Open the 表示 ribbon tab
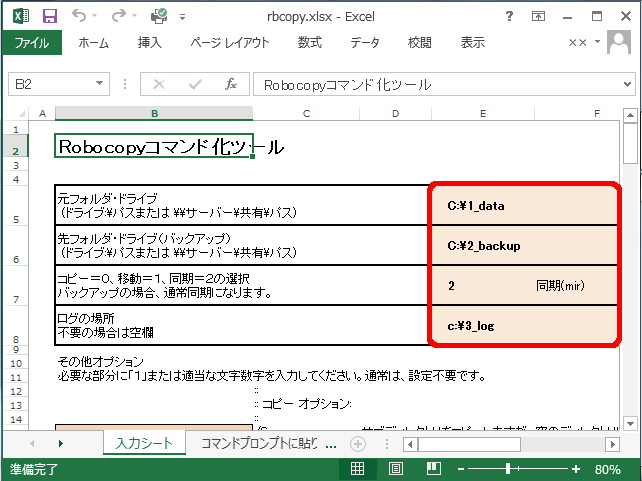 [473, 43]
